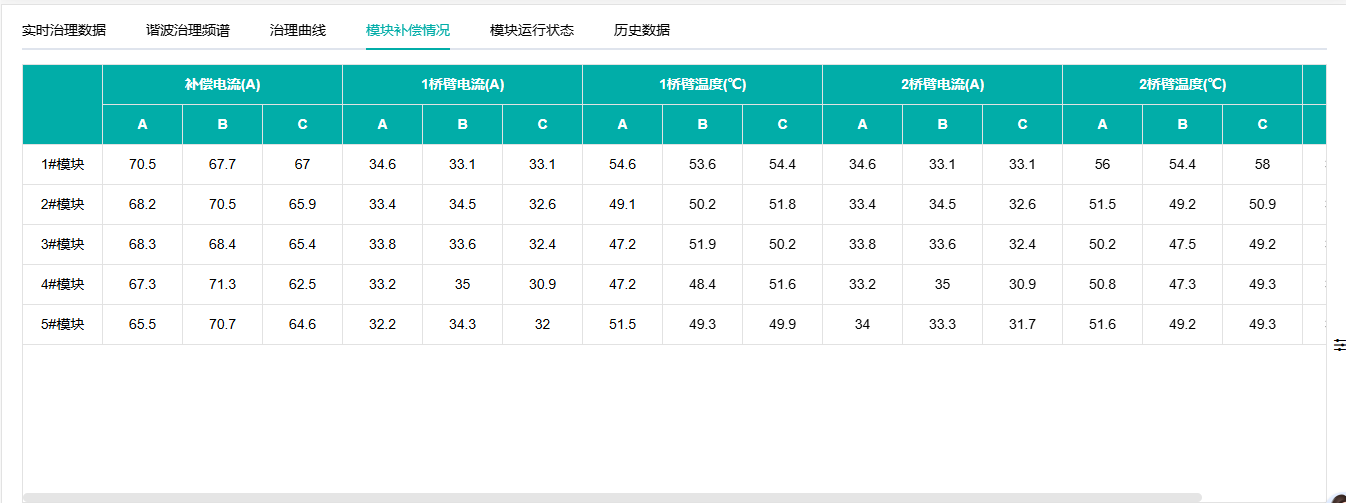The height and width of the screenshot is (503, 1346).
Task: View the 历史数据 tab
Action: (x=642, y=30)
